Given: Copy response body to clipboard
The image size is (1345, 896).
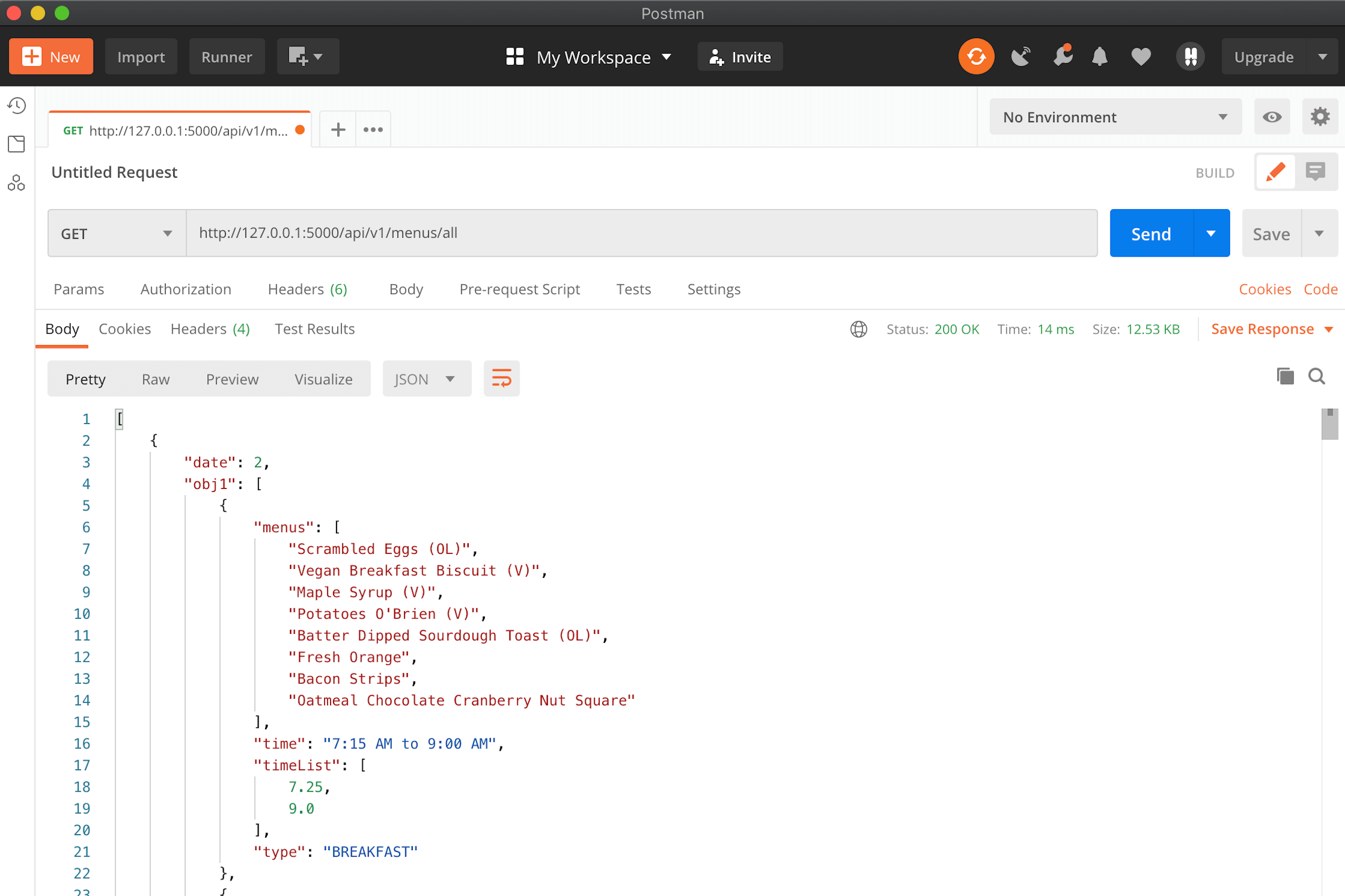Looking at the screenshot, I should coord(1285,377).
